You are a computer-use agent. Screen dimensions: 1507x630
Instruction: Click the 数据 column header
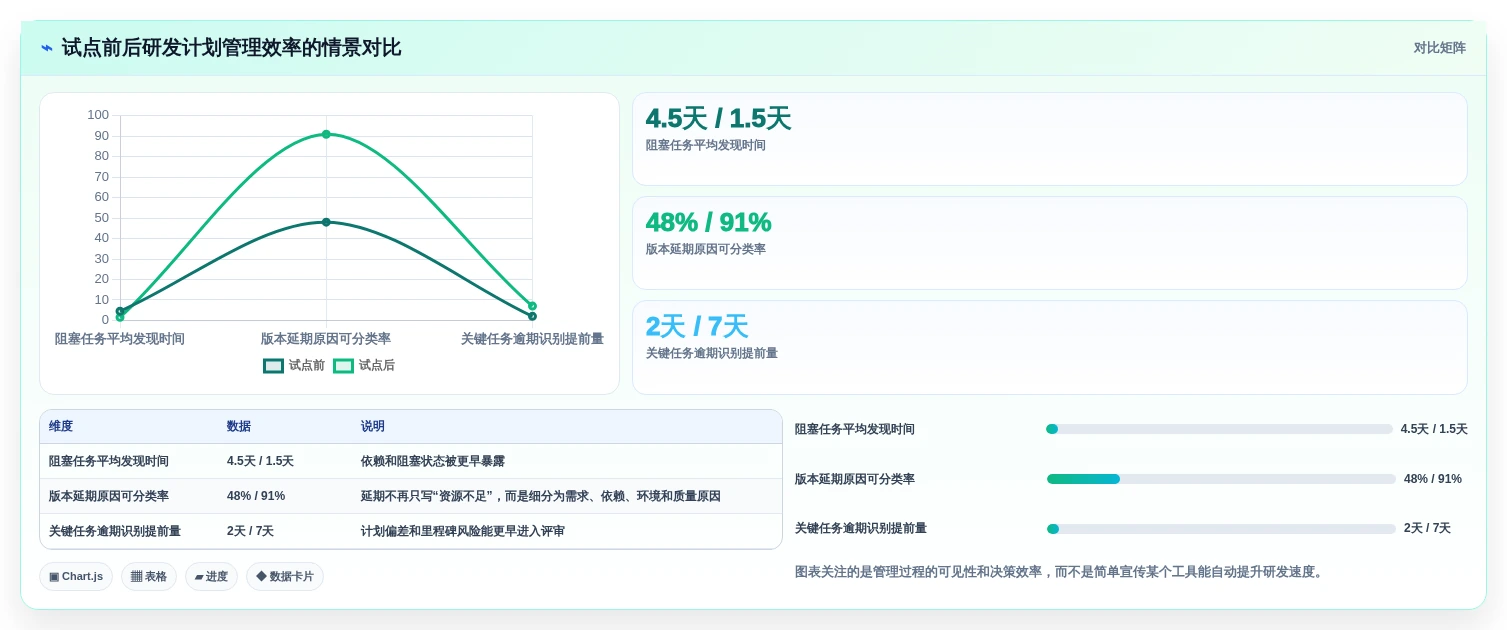239,426
